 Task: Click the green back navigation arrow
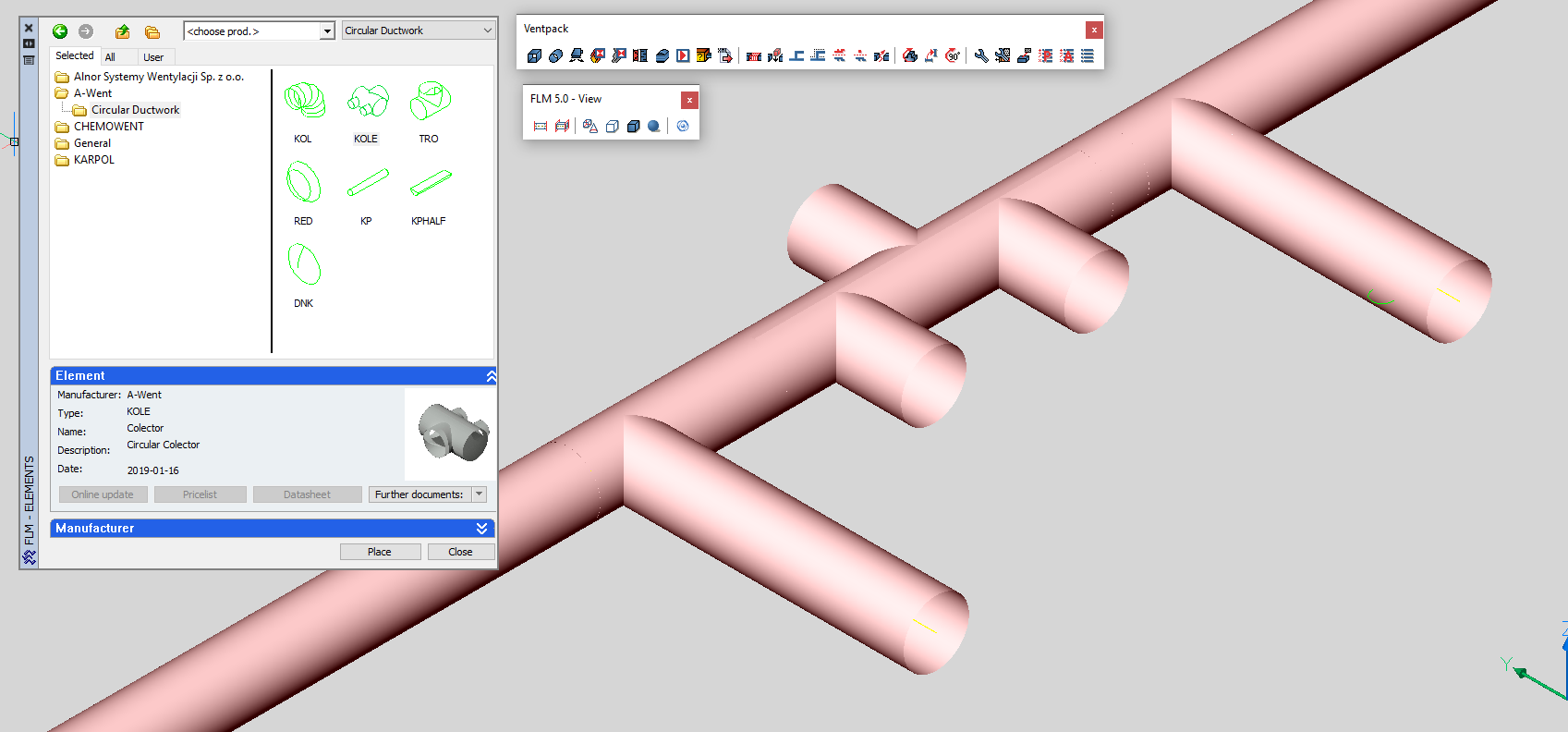click(60, 31)
